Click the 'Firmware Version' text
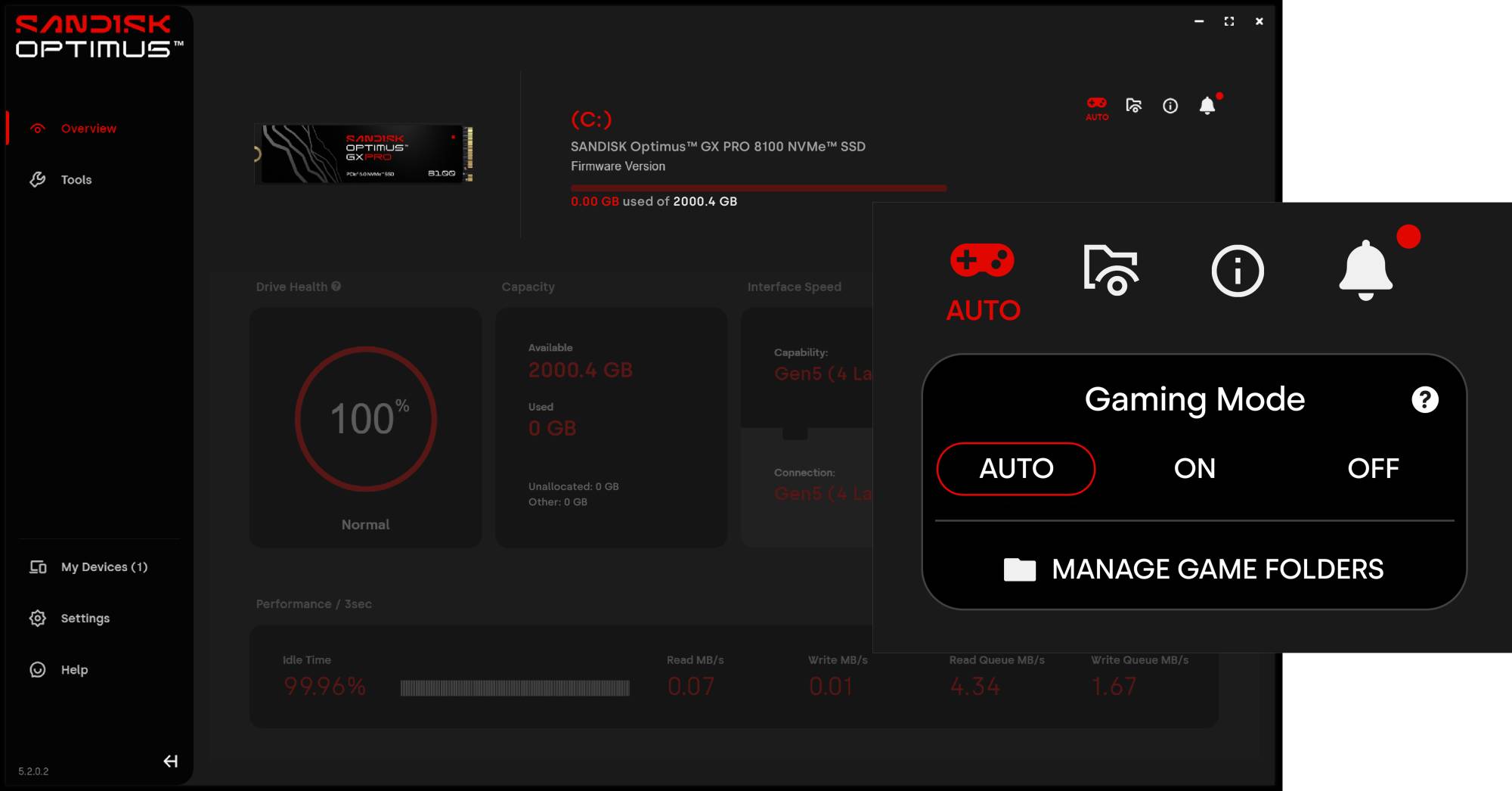1512x791 pixels. pyautogui.click(x=618, y=166)
